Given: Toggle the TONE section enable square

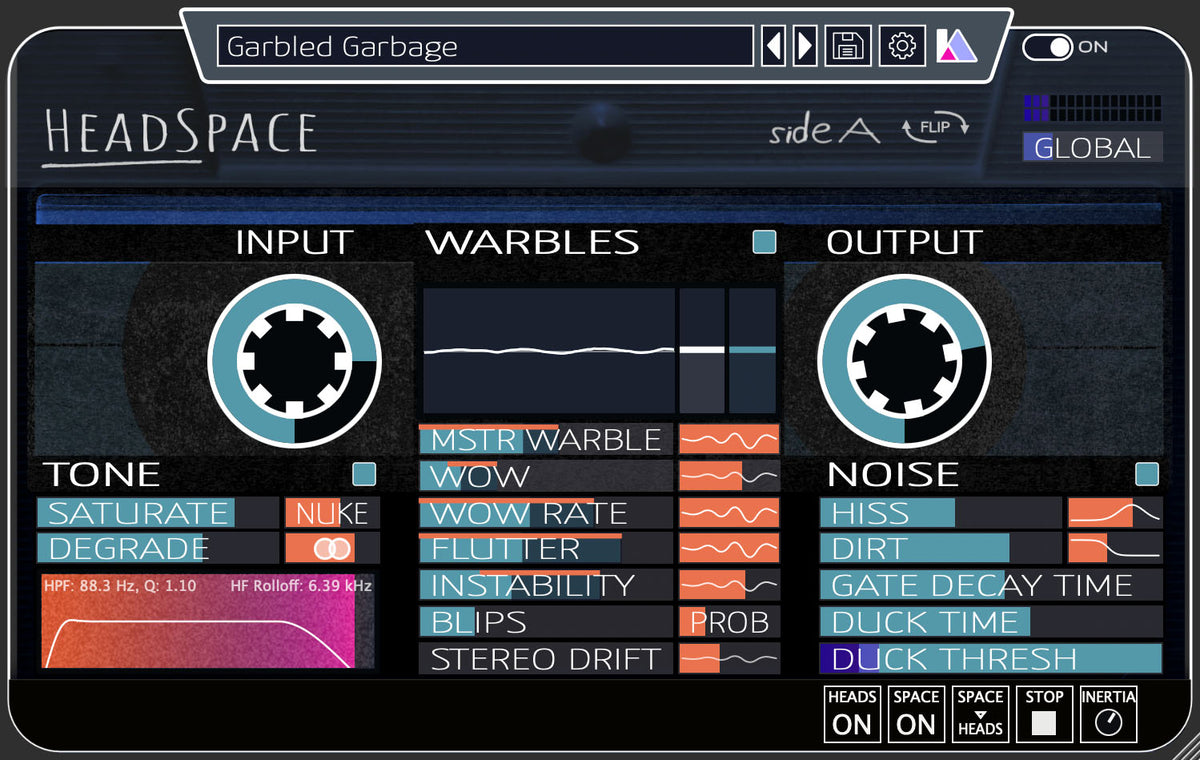Looking at the screenshot, I should pos(364,474).
